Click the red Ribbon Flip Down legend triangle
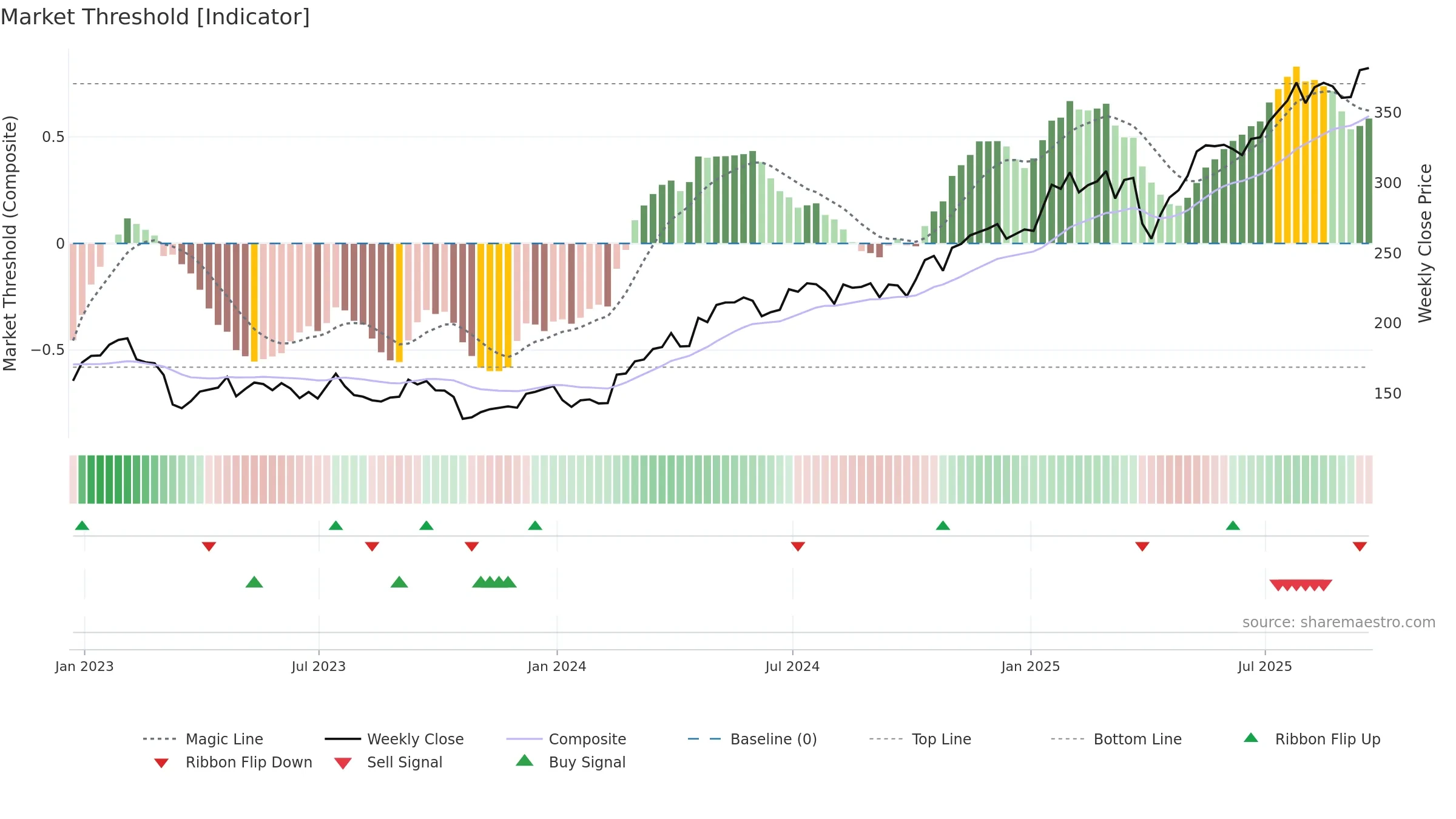1456x819 pixels. pos(161,763)
